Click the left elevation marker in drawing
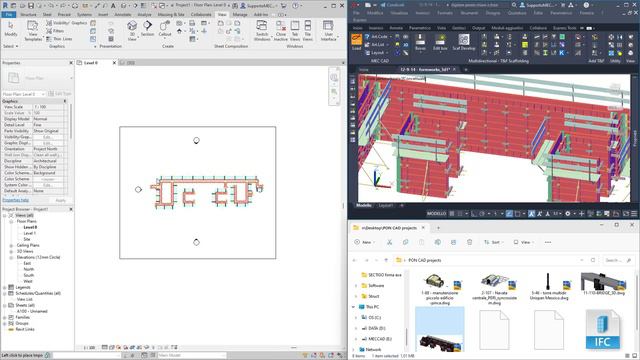The image size is (640, 360). (x=138, y=189)
